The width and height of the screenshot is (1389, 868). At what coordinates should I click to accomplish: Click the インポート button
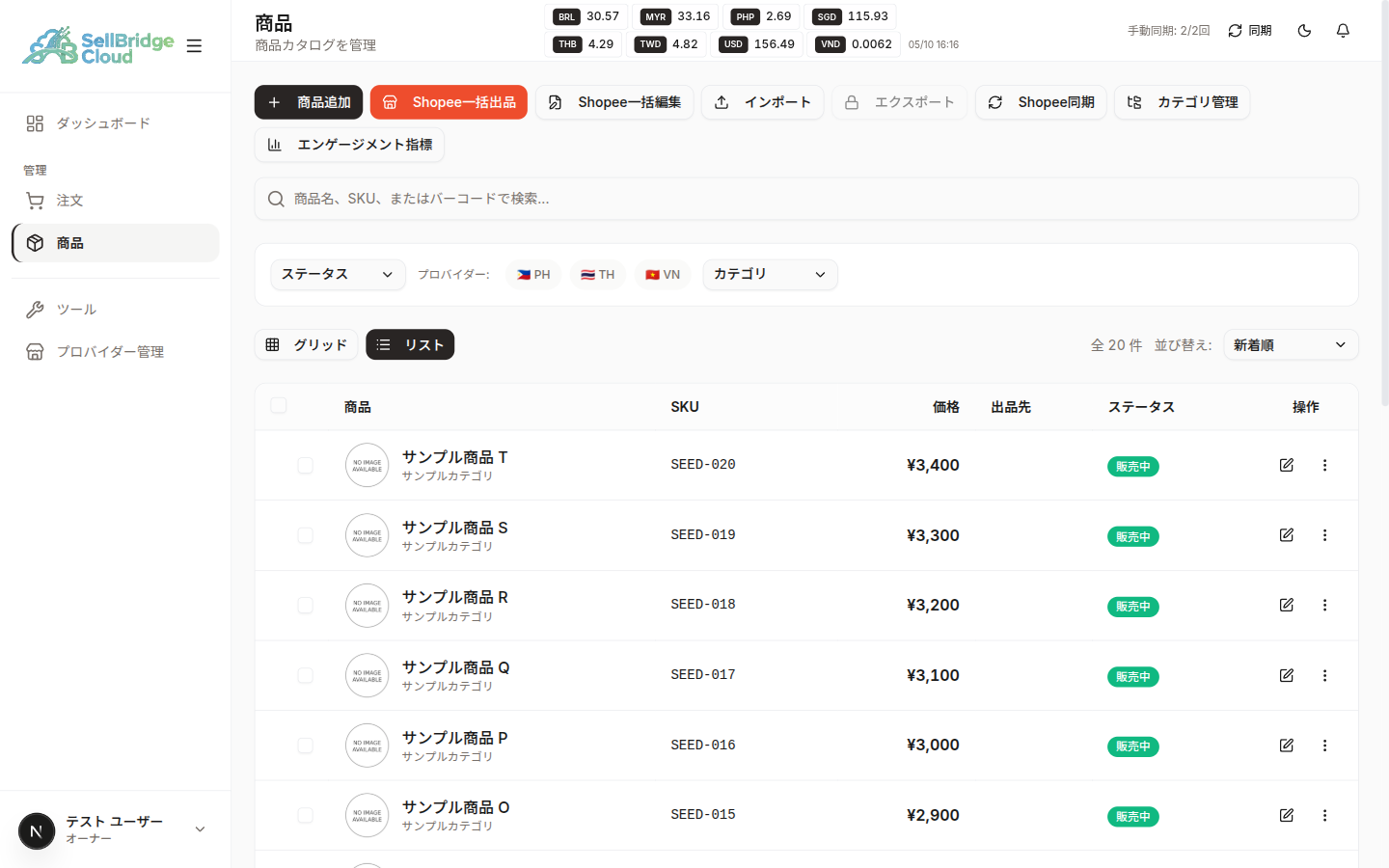click(762, 102)
